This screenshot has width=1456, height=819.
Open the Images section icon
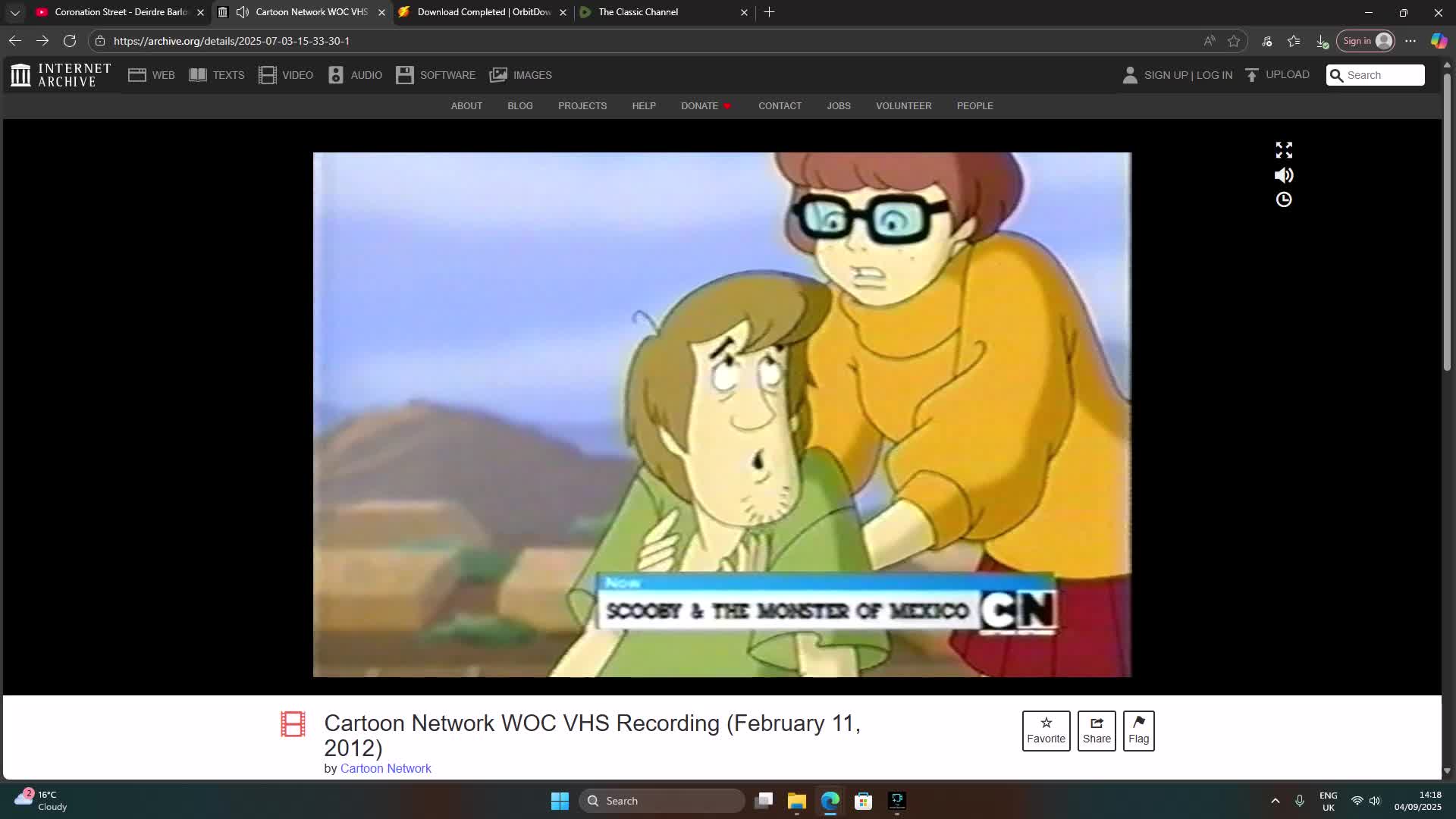pyautogui.click(x=500, y=74)
